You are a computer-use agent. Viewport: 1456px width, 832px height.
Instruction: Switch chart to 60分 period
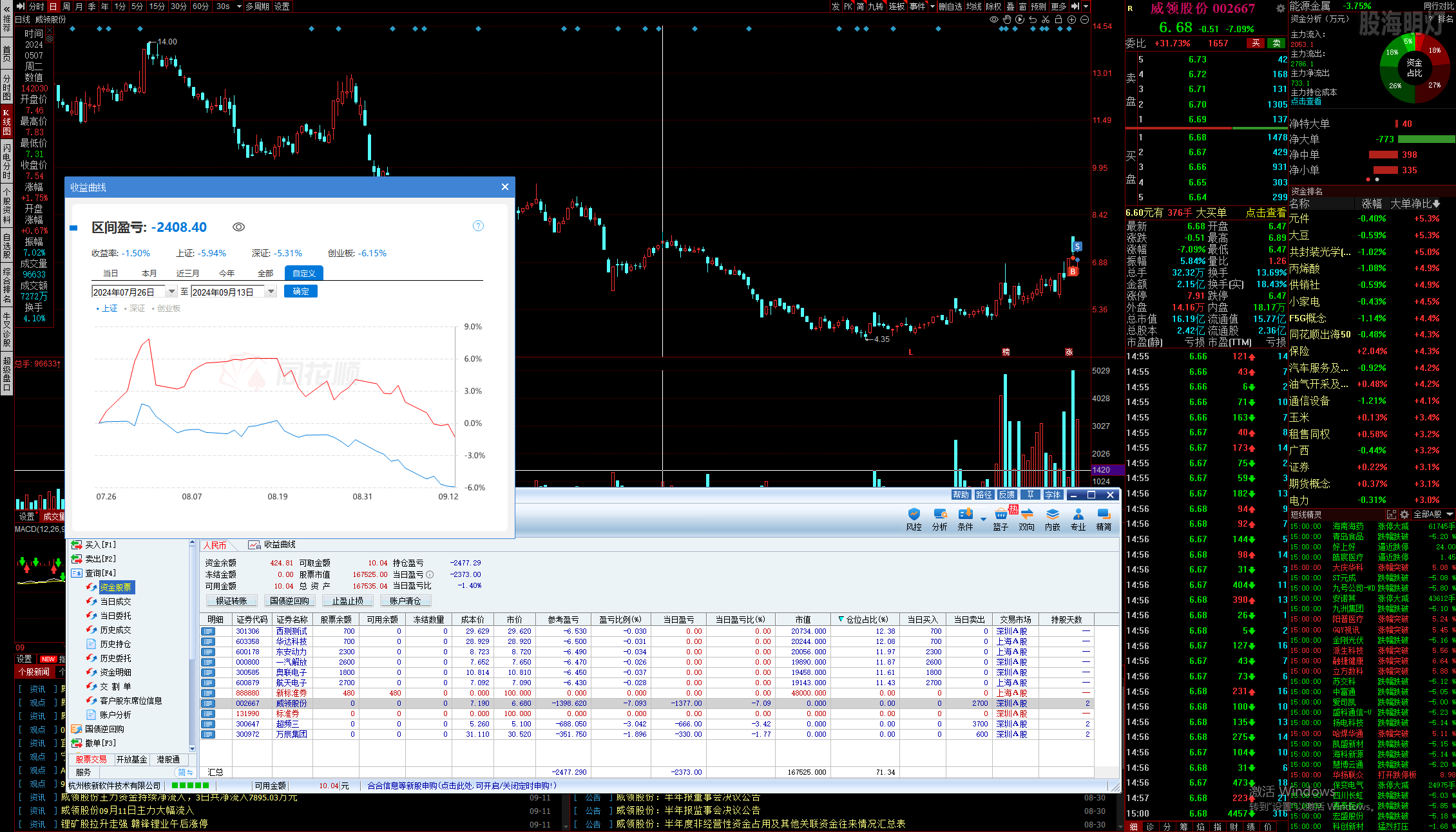[x=201, y=6]
